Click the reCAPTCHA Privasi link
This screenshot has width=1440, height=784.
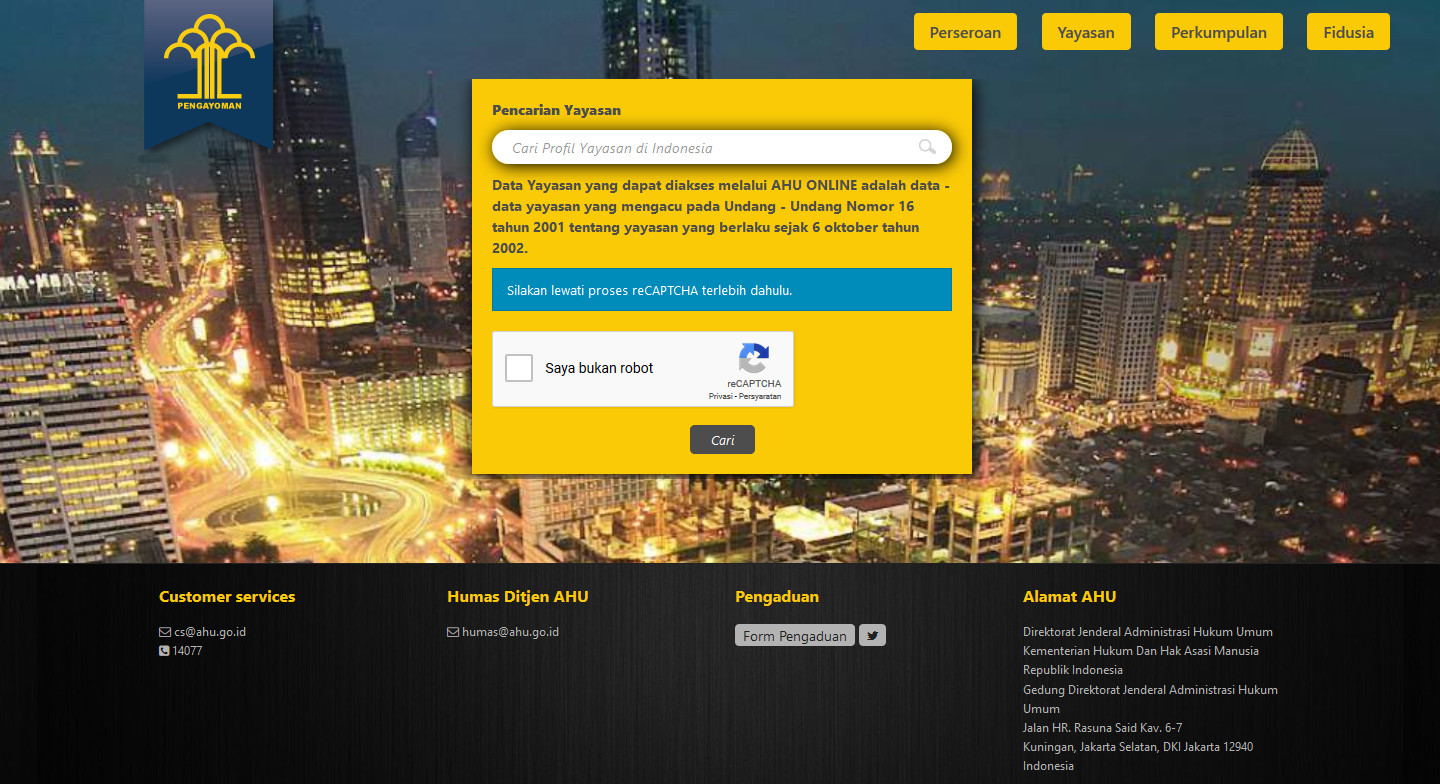tap(720, 397)
